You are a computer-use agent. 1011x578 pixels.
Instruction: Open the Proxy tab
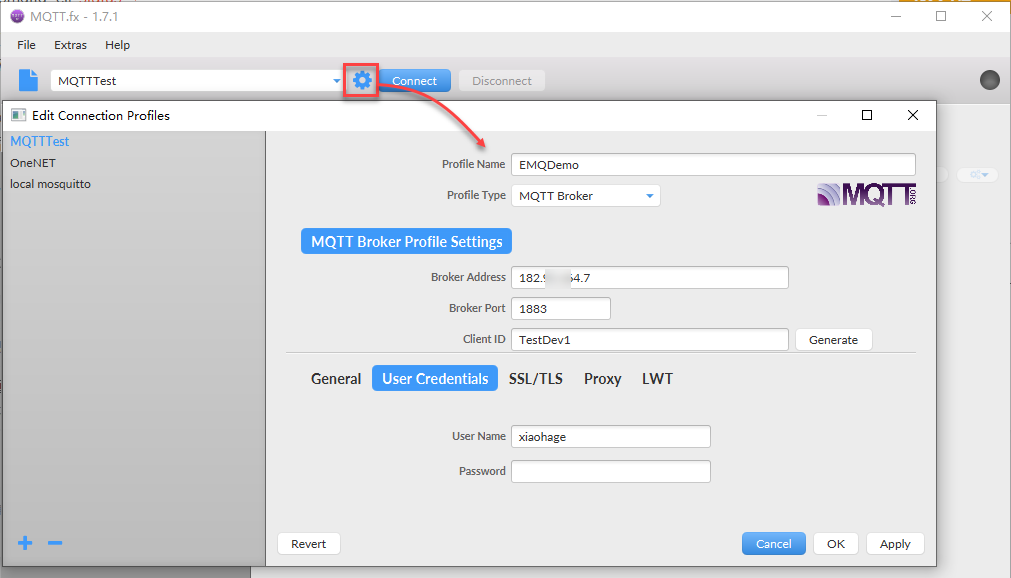pyautogui.click(x=602, y=379)
